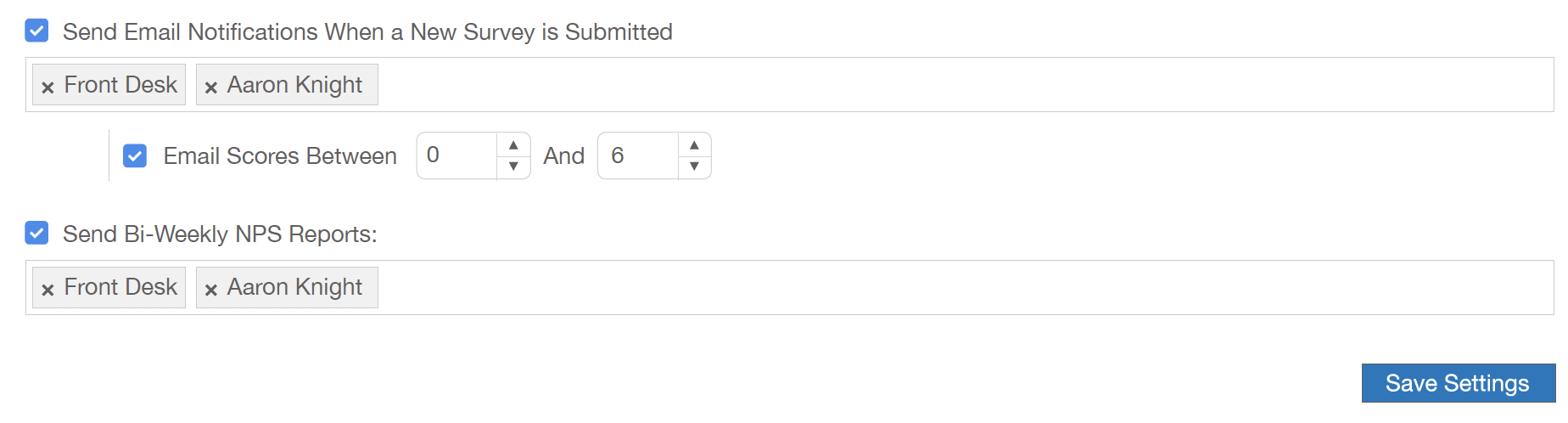Focus the maximum score field showing 6
The height and width of the screenshot is (423, 1568).
click(638, 155)
